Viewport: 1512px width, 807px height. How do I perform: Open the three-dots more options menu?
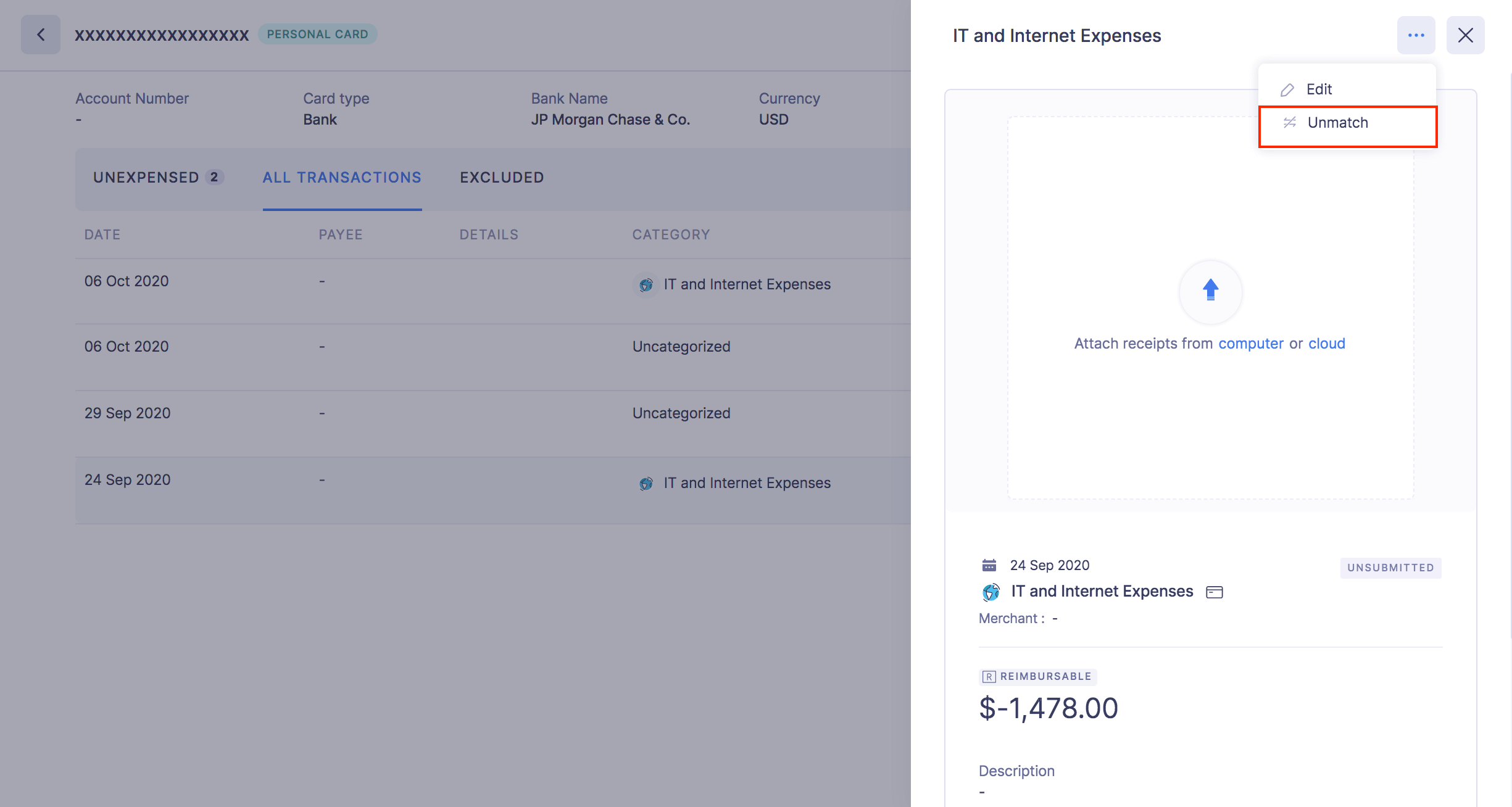(1416, 35)
